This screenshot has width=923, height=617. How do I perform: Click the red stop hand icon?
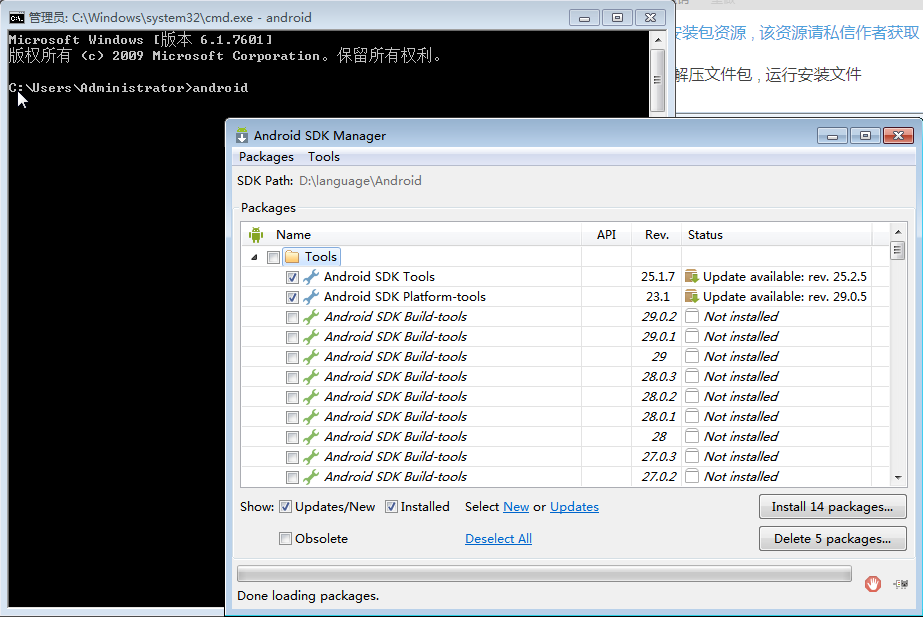(x=872, y=584)
